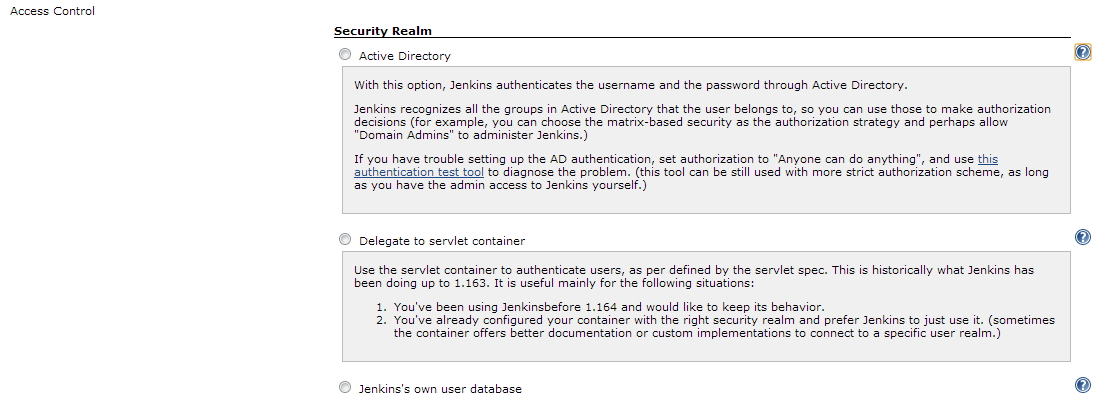The width and height of the screenshot is (1108, 404).
Task: Click the Security Realm heading
Action: click(382, 30)
